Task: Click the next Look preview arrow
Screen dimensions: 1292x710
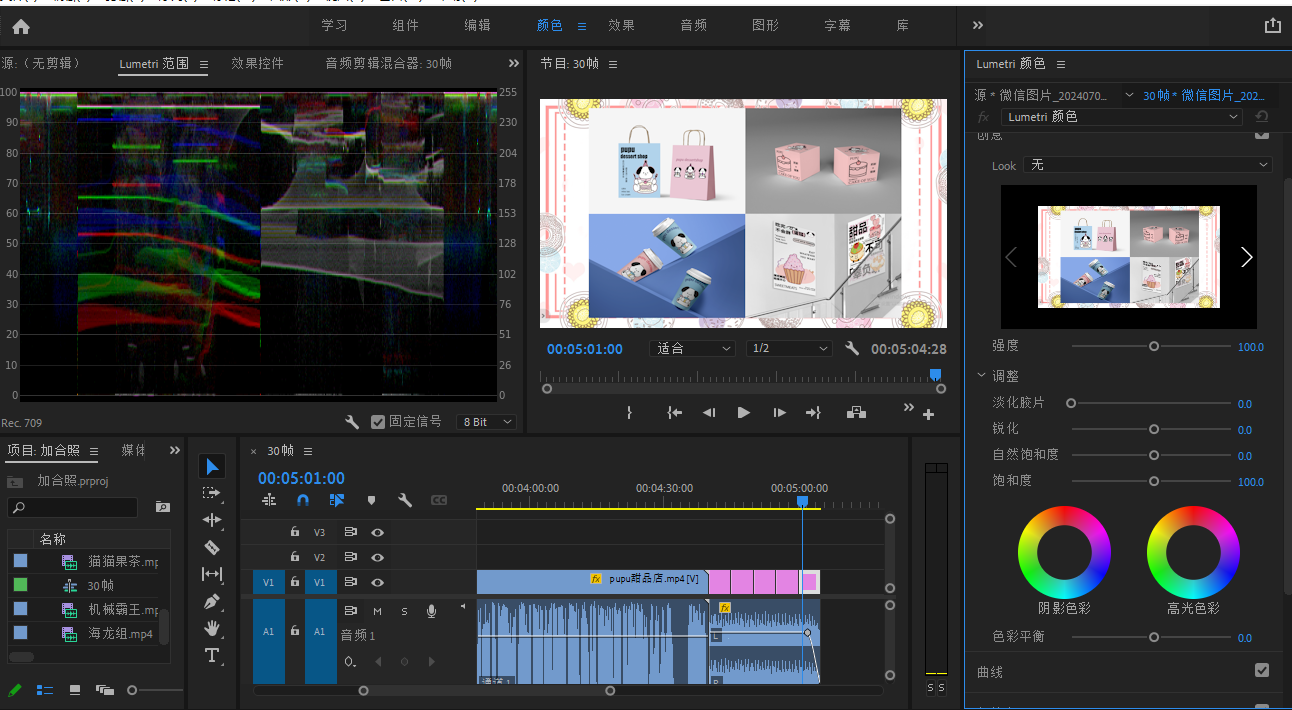Action: [1246, 257]
